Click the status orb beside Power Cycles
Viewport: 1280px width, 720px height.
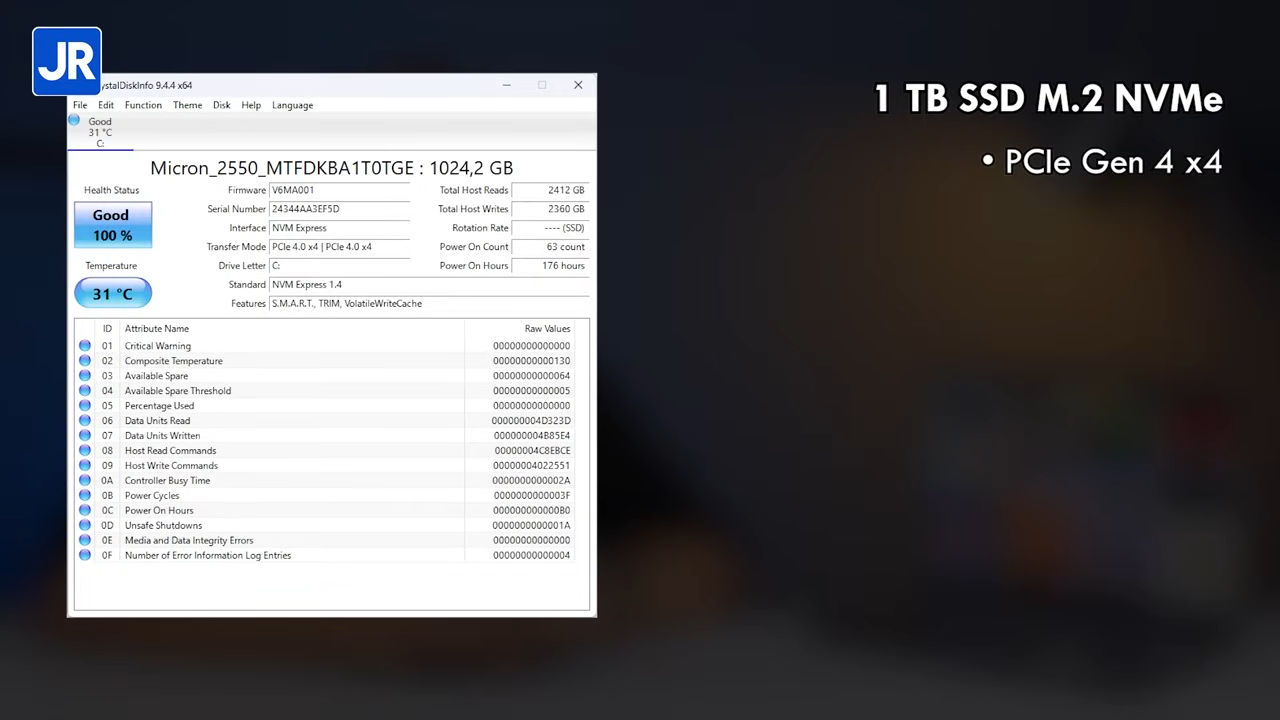[x=85, y=496]
